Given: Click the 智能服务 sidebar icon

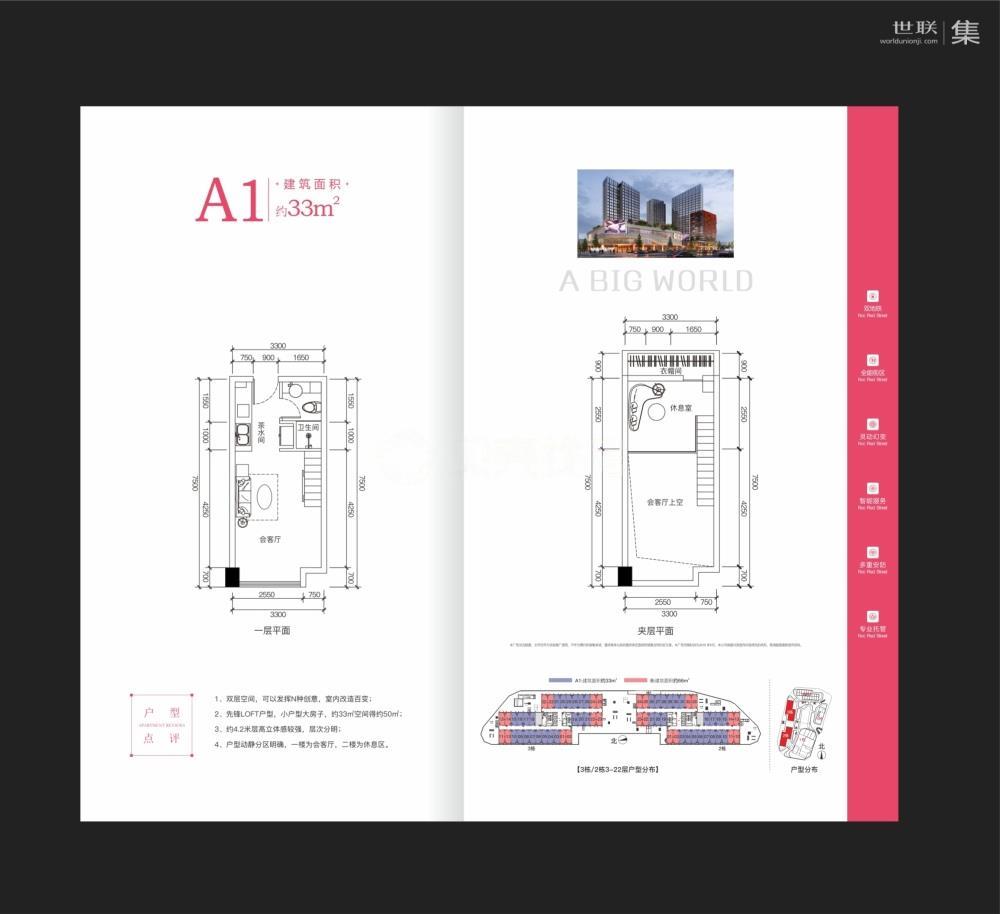Looking at the screenshot, I should click(873, 488).
